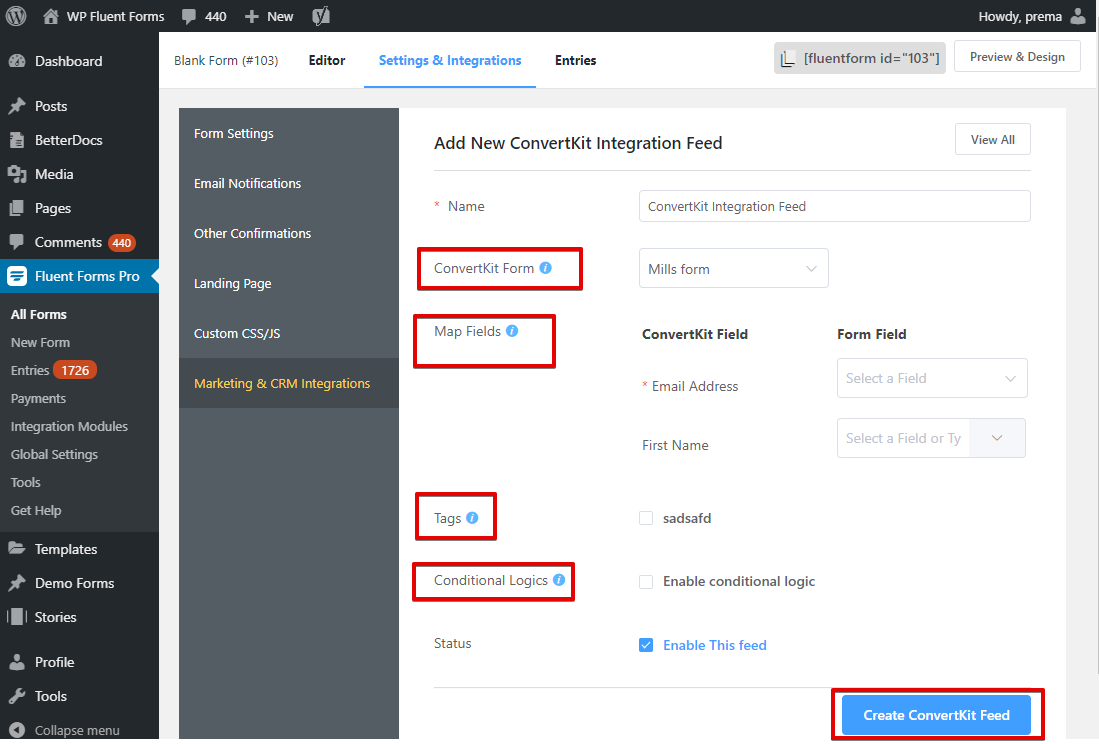
Task: Open New Form submenu link
Action: pos(40,343)
